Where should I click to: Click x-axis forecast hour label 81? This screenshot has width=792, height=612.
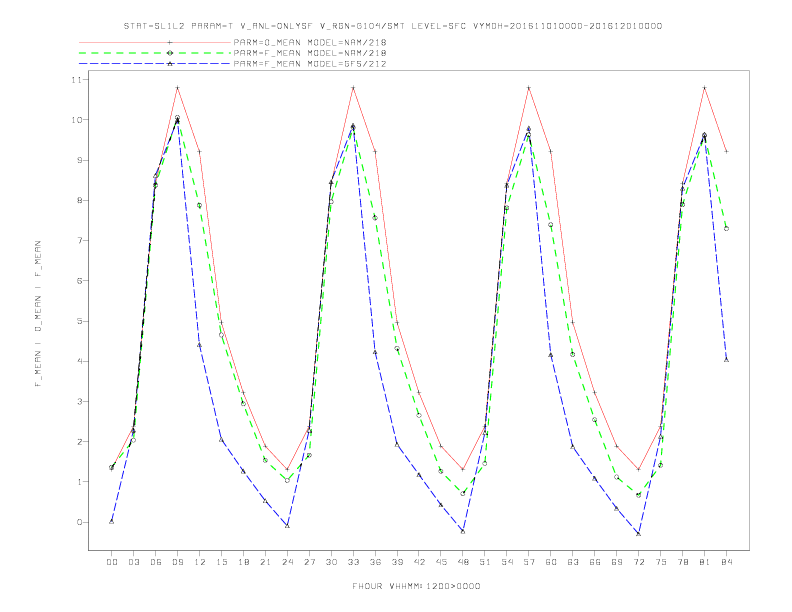pyautogui.click(x=705, y=562)
